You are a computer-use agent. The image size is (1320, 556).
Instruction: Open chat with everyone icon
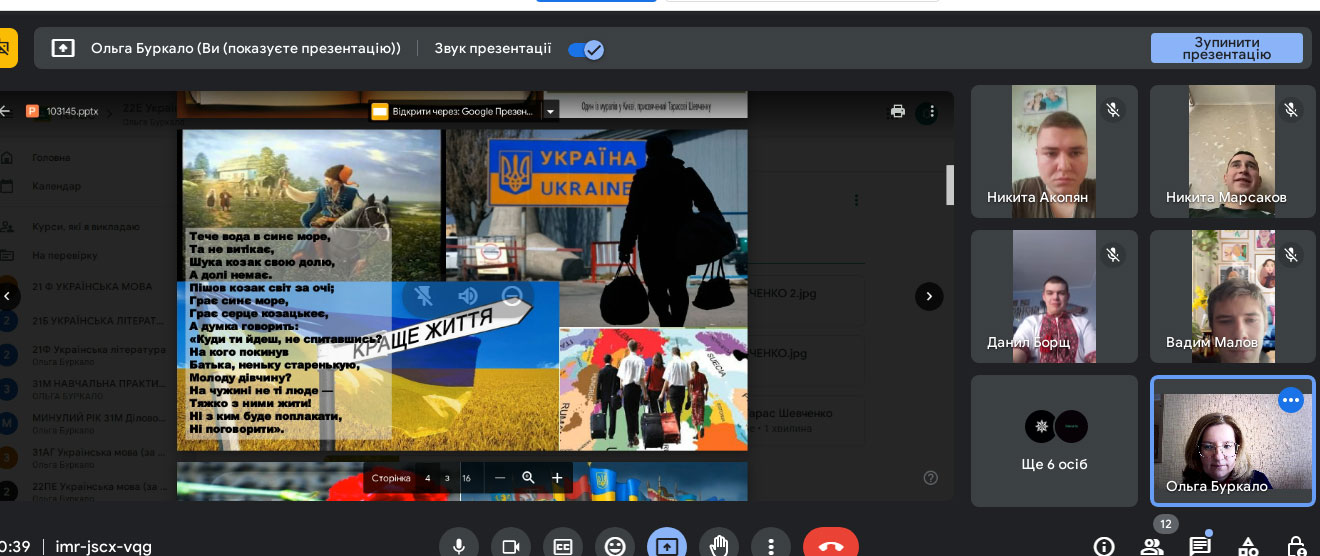1200,546
